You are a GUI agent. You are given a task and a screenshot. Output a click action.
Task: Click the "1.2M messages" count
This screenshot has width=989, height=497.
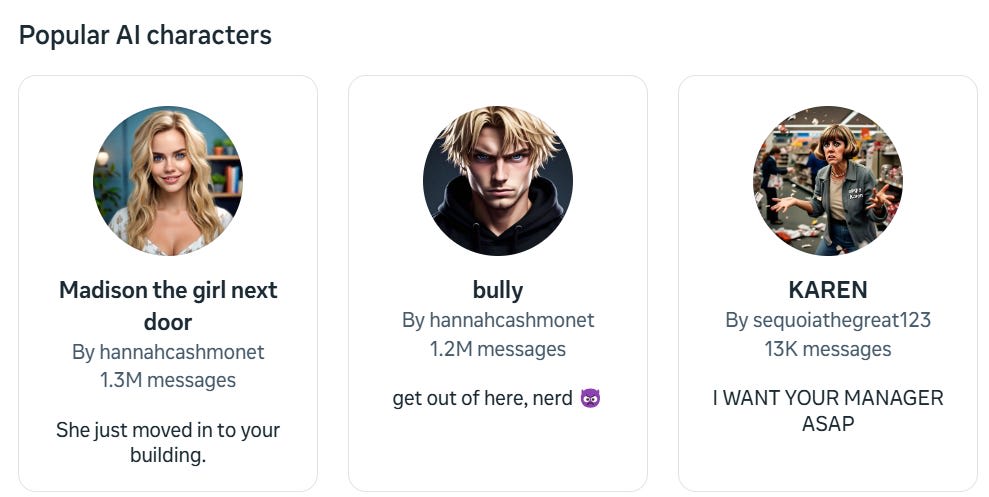(x=498, y=349)
